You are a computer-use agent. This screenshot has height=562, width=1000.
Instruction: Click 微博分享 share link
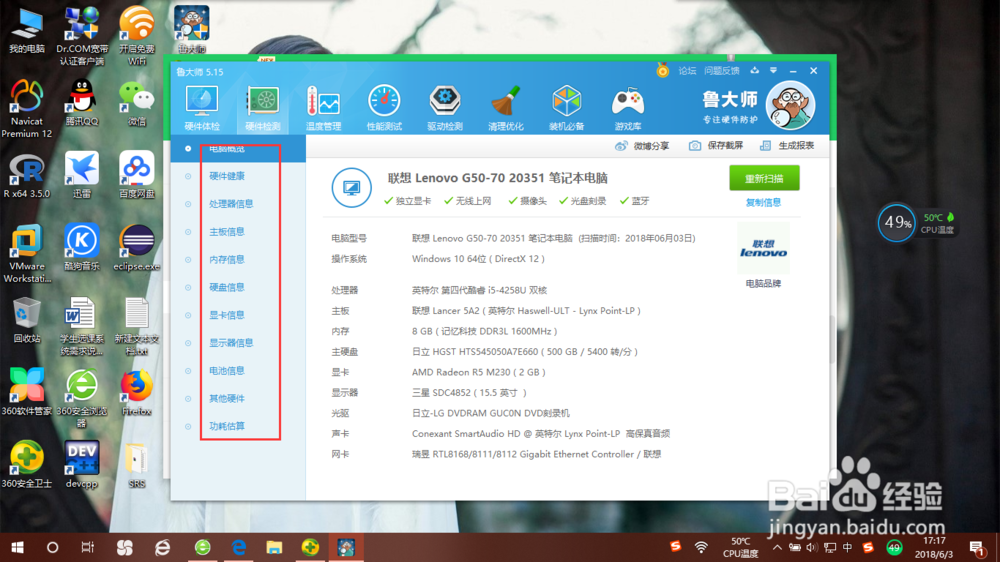642,146
